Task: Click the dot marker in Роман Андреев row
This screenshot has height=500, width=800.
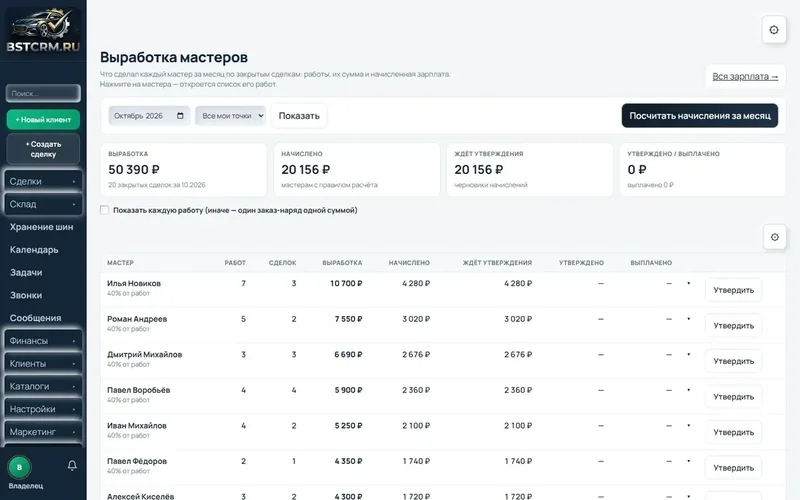Action: [688, 319]
